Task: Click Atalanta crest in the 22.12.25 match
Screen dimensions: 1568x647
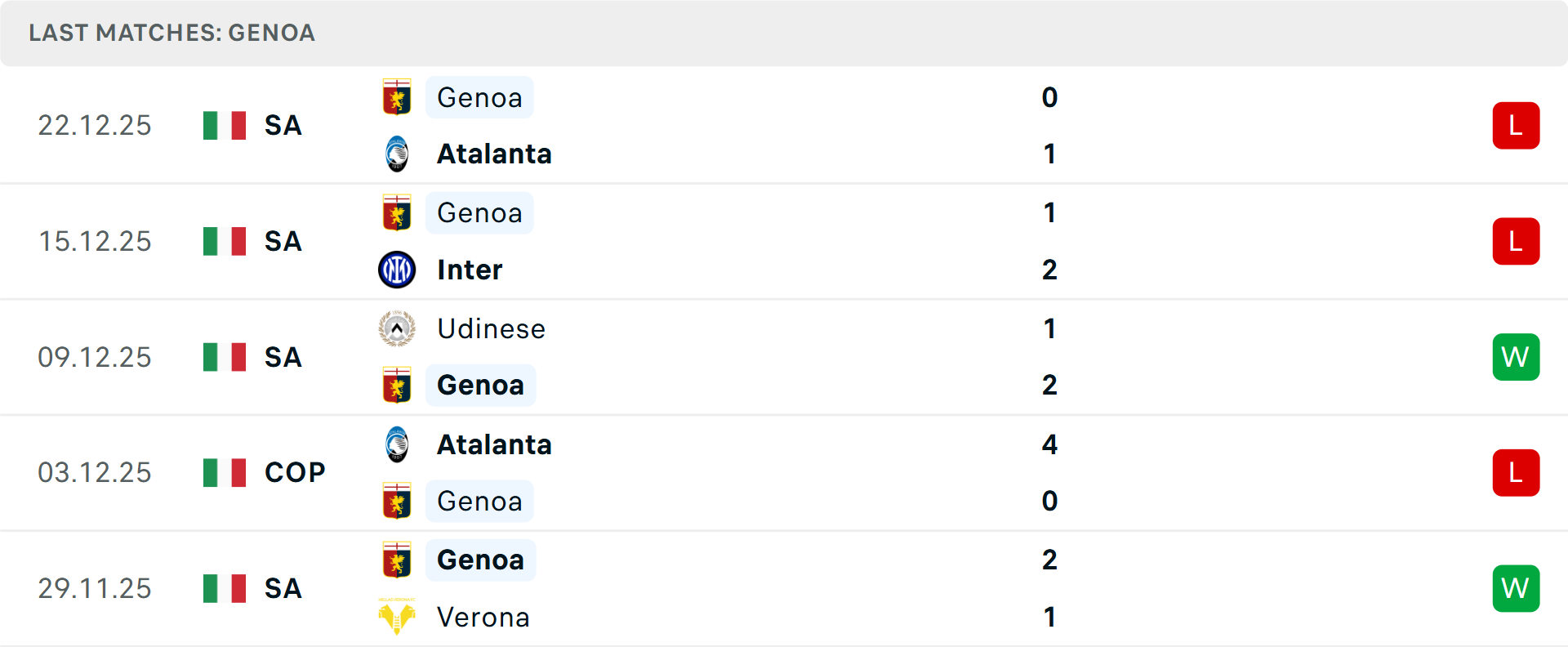Action: (397, 154)
